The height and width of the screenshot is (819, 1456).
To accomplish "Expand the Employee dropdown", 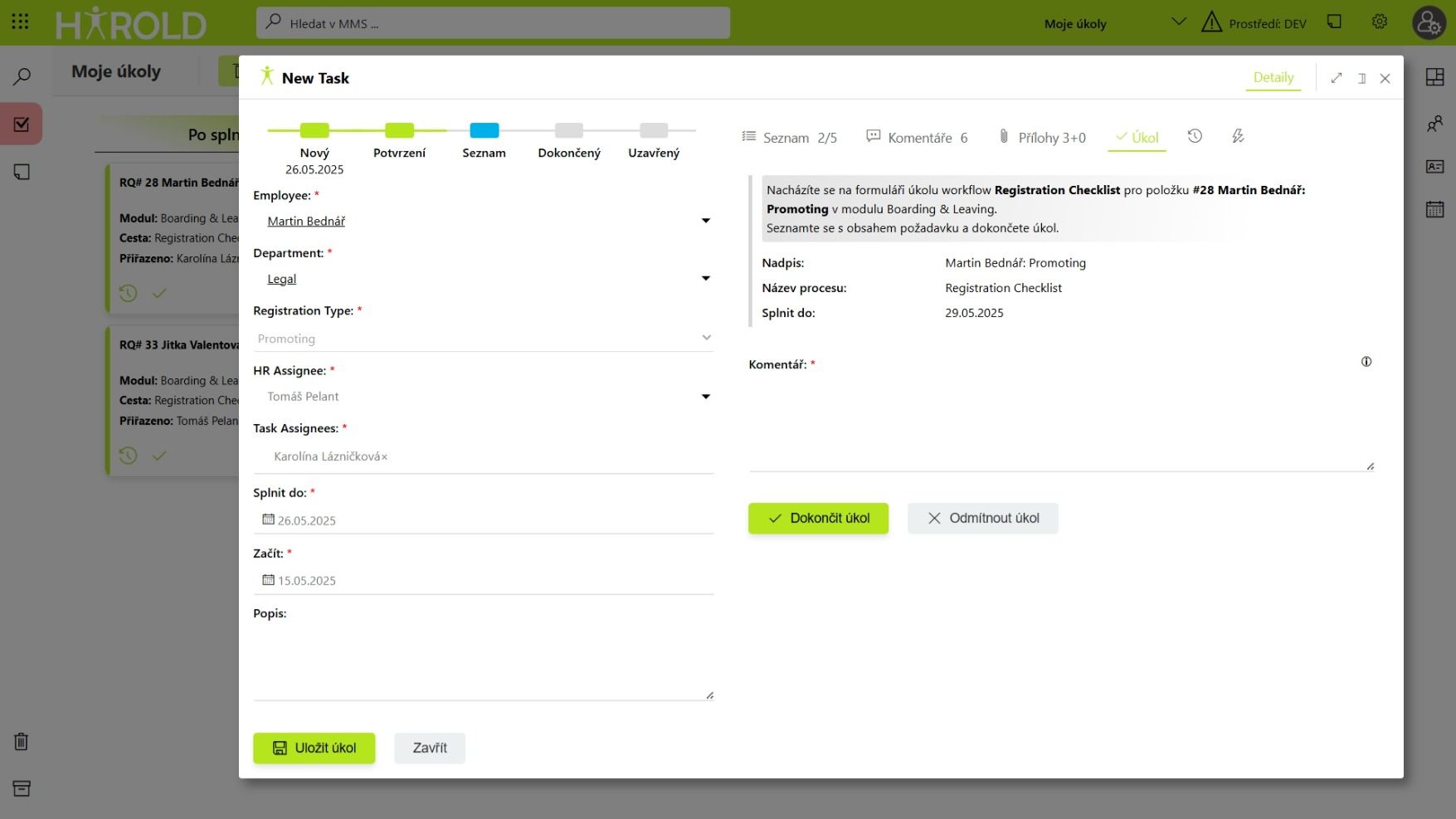I will point(705,221).
